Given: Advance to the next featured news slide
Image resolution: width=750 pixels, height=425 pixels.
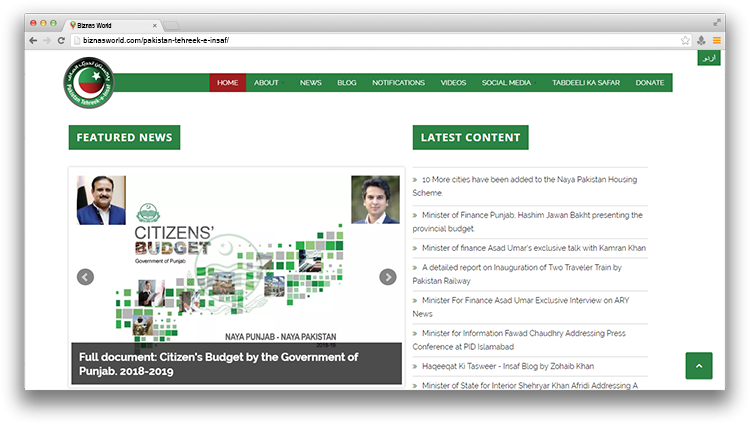Looking at the screenshot, I should (388, 277).
